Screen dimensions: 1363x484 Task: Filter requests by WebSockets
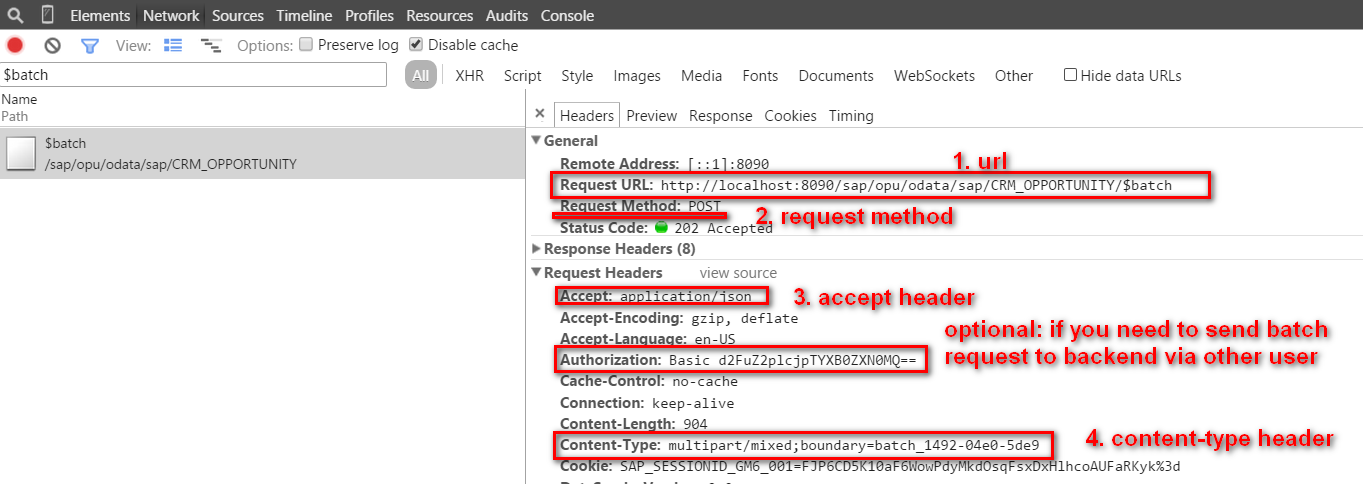pyautogui.click(x=934, y=76)
